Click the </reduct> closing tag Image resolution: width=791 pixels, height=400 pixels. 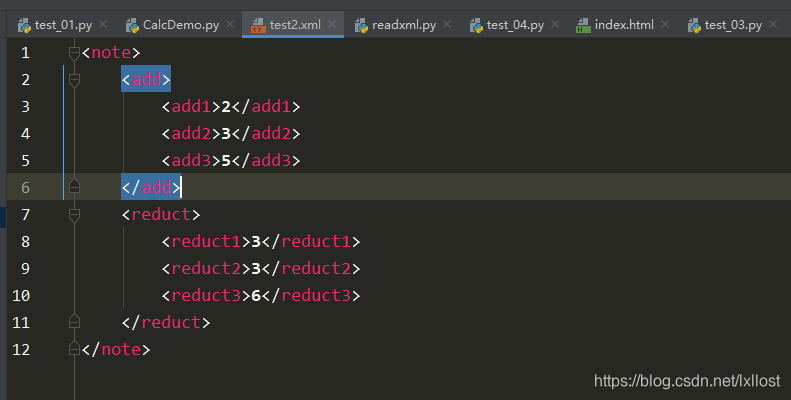(166, 322)
